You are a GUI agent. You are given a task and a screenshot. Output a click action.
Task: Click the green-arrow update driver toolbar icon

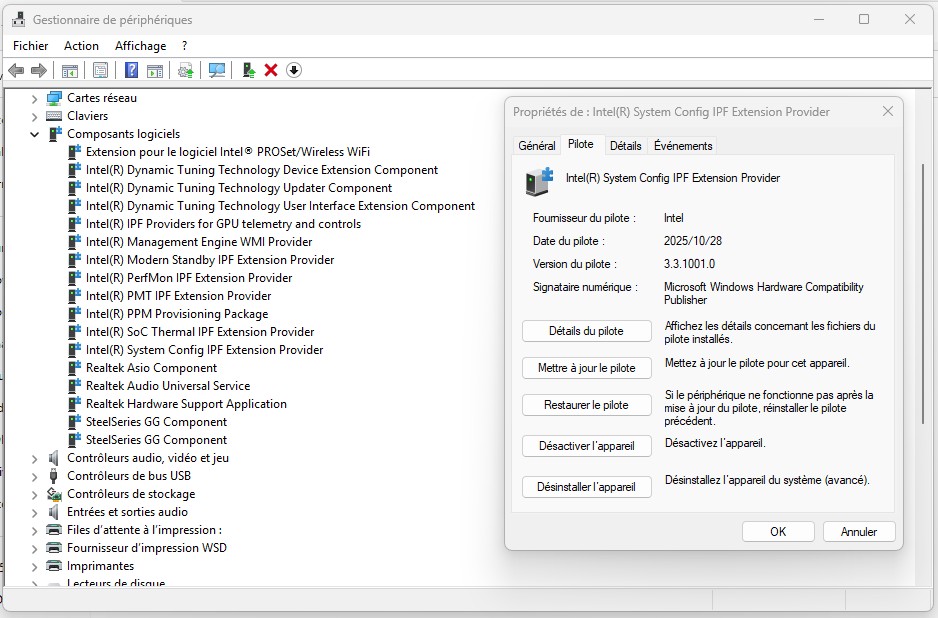pyautogui.click(x=249, y=70)
